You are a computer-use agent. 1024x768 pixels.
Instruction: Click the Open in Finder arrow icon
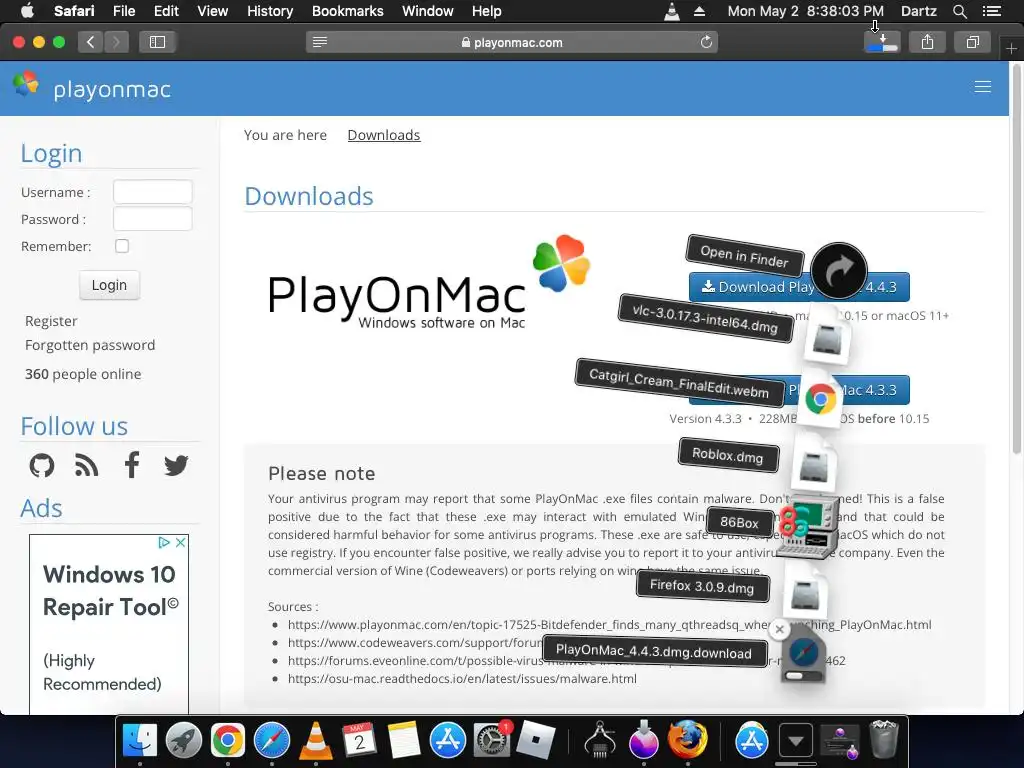[839, 271]
